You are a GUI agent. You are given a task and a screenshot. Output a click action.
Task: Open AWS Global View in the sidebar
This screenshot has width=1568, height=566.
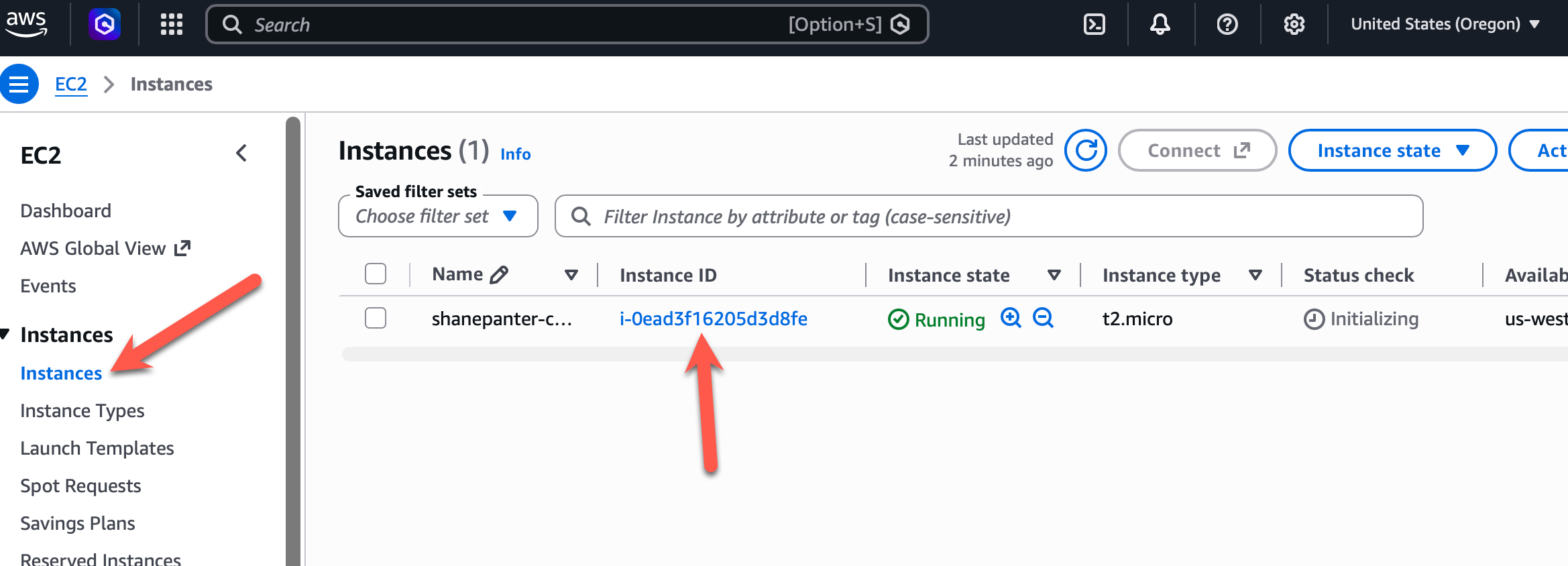click(x=105, y=248)
